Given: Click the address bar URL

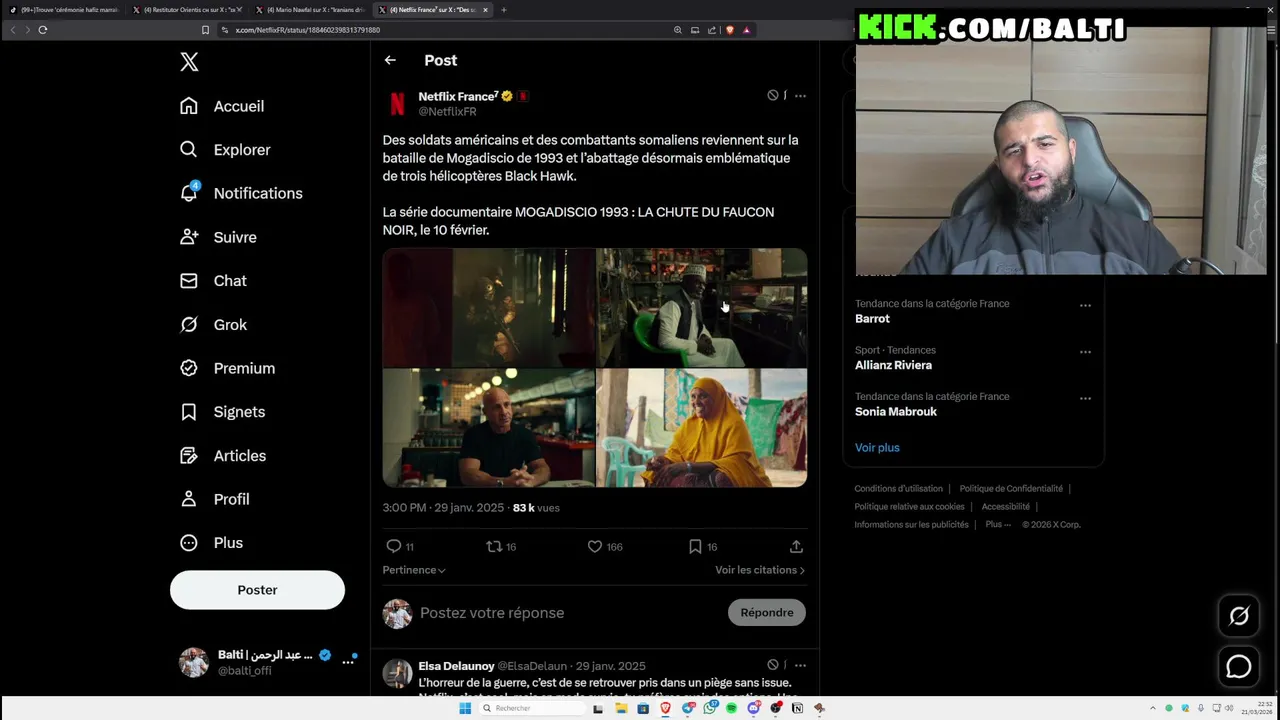Looking at the screenshot, I should coord(307,30).
